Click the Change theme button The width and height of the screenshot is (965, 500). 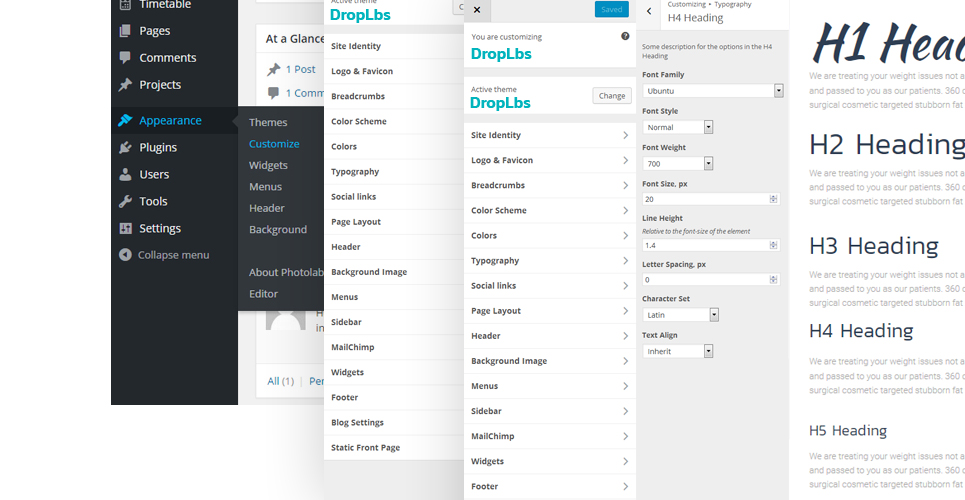612,95
